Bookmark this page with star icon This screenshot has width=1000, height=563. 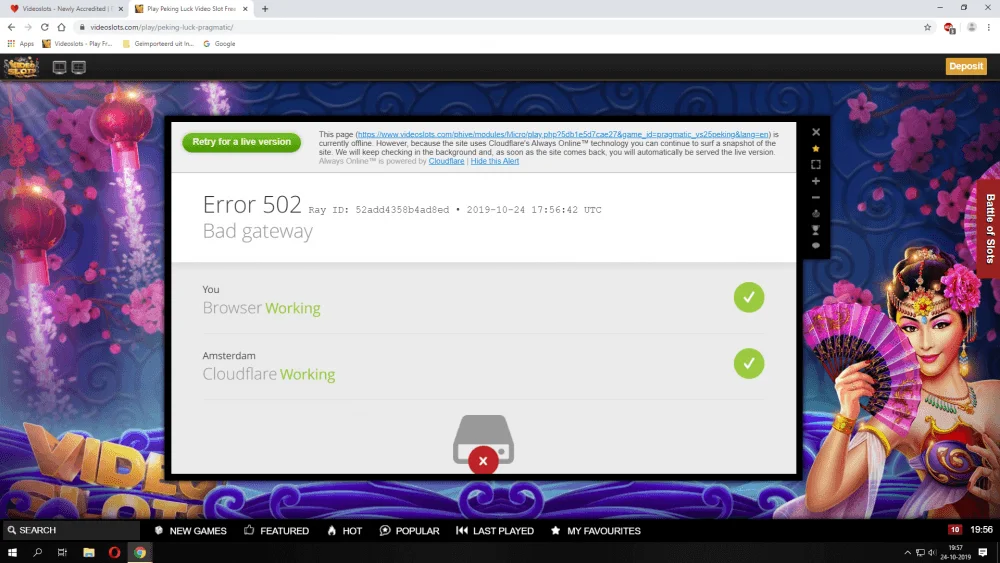click(x=927, y=27)
